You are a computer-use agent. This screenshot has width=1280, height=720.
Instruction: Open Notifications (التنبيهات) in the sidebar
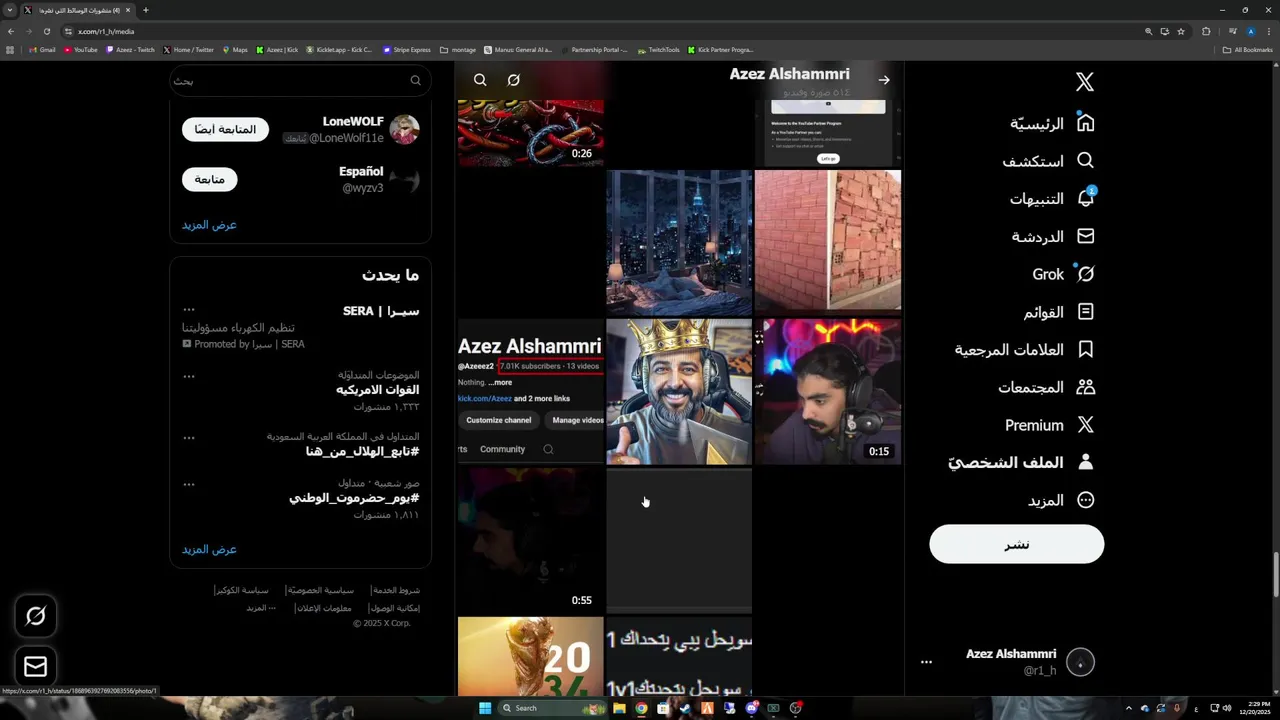[1052, 199]
